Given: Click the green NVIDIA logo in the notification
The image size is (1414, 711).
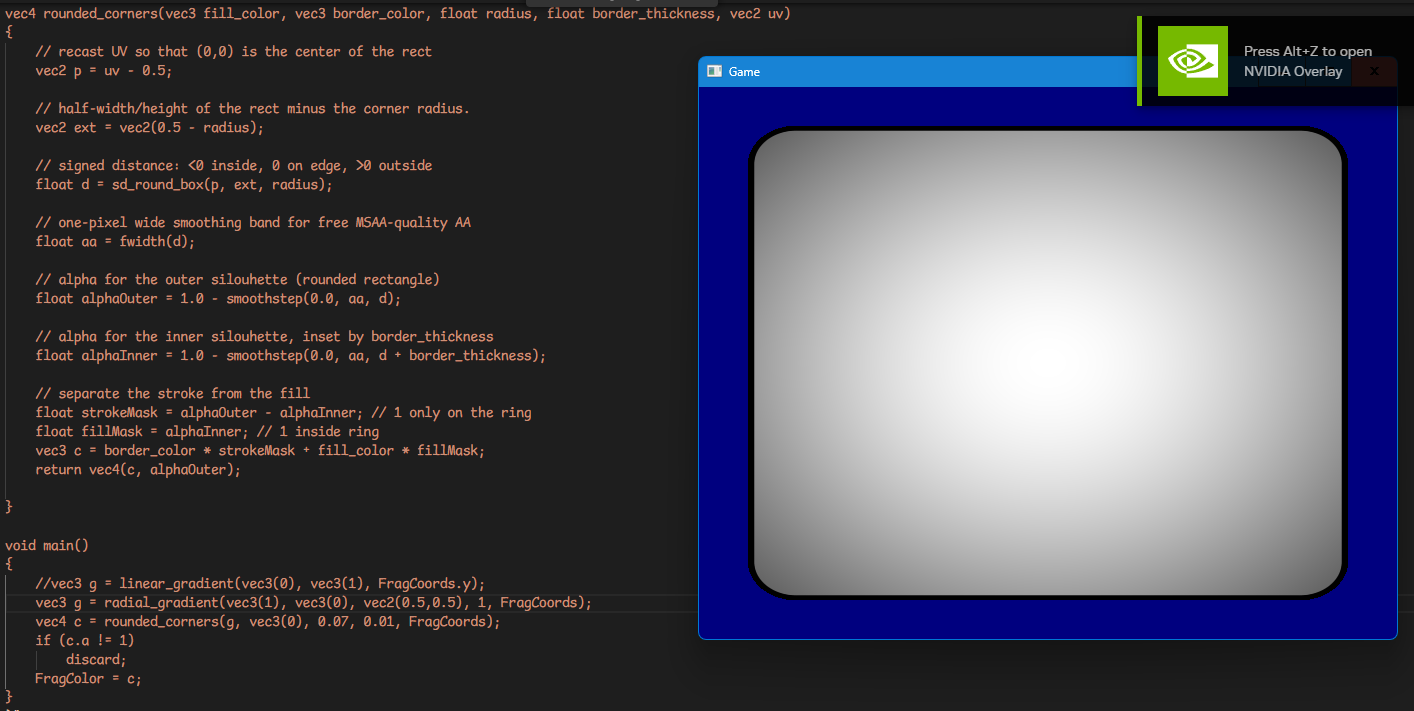Looking at the screenshot, I should pyautogui.click(x=1193, y=61).
